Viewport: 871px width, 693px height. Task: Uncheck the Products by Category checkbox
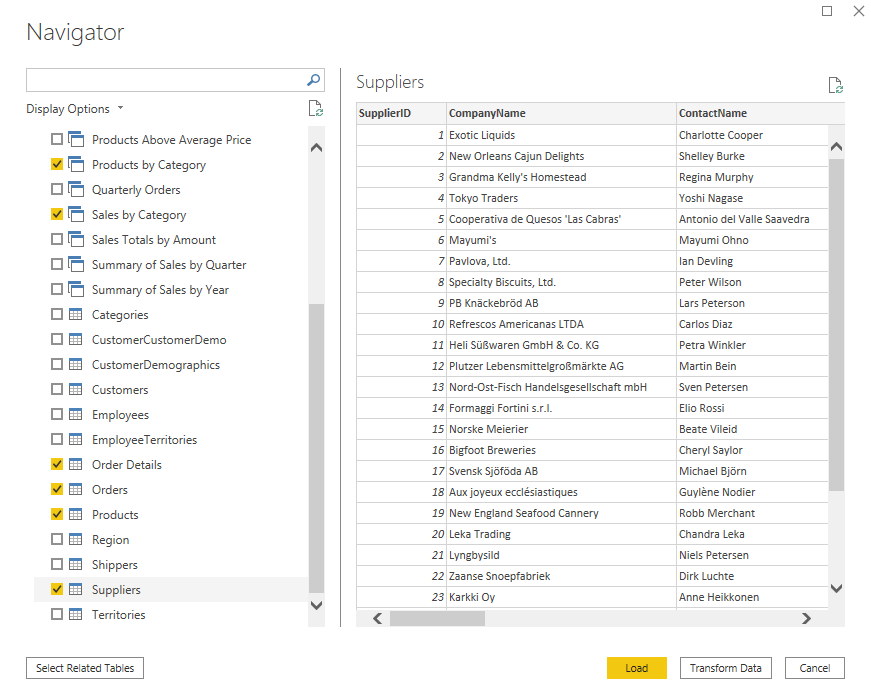(57, 164)
